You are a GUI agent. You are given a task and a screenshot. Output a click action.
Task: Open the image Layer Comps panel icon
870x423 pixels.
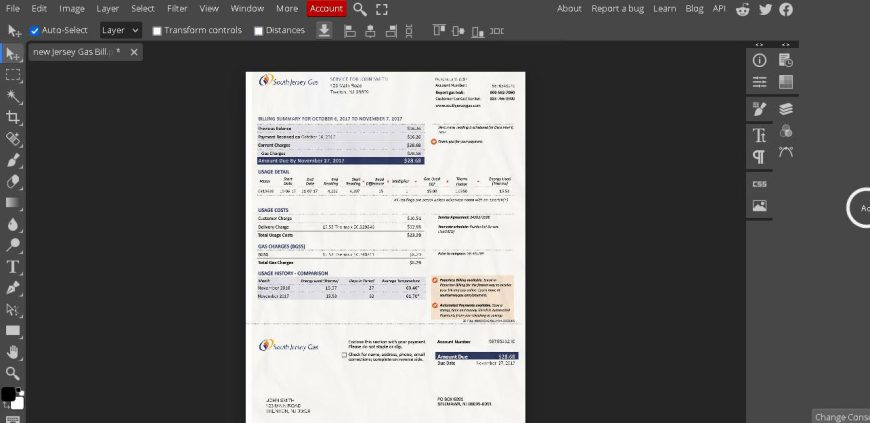click(x=760, y=206)
